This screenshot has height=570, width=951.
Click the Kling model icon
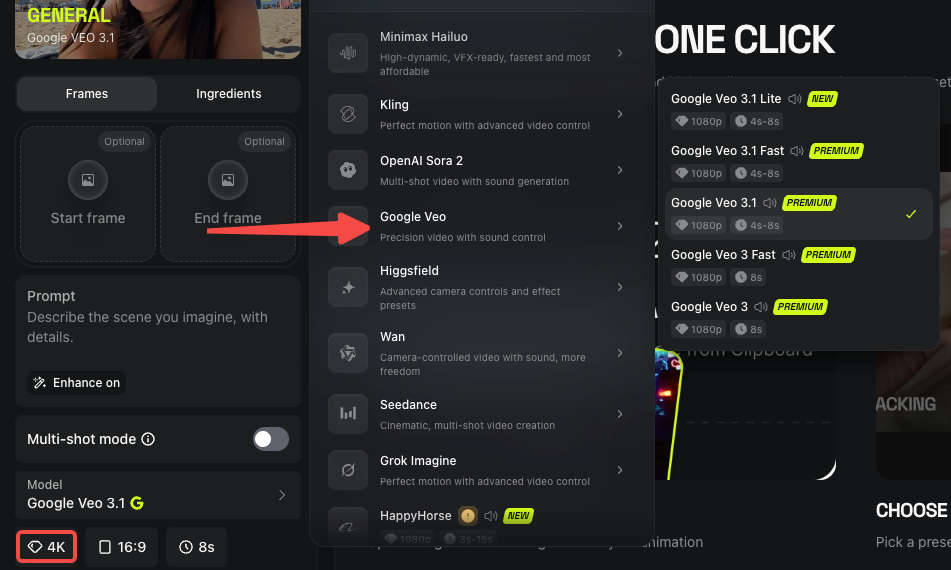pyautogui.click(x=348, y=114)
